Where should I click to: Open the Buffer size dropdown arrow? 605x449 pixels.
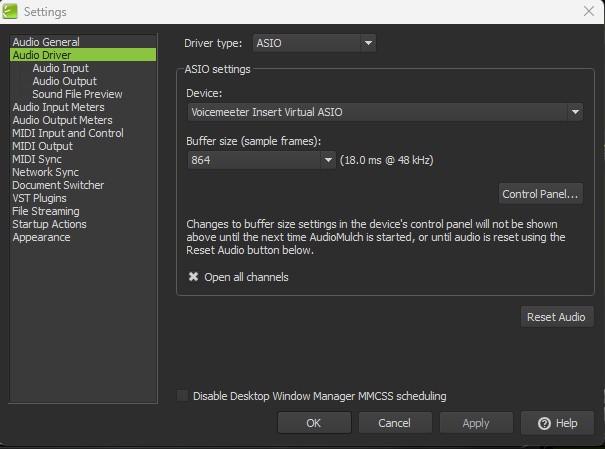pyautogui.click(x=328, y=160)
